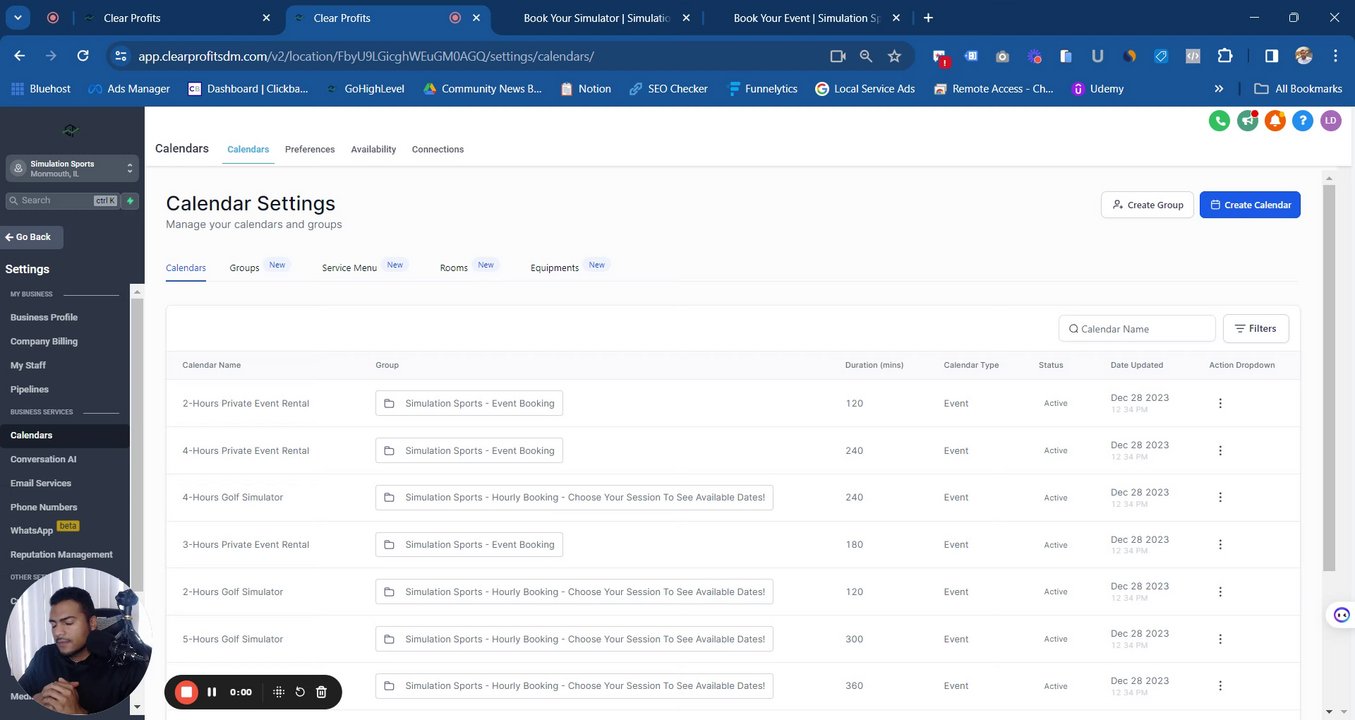Open actions menu for 2-Hours Private Event Rental
1355x720 pixels.
point(1220,403)
